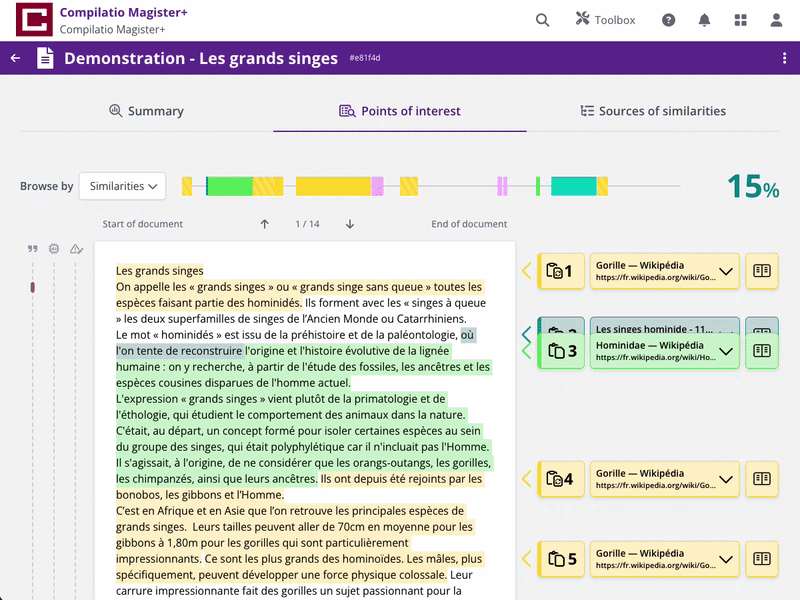Screen dimensions: 800x600
Task: Open the help question mark icon
Action: pos(668,20)
